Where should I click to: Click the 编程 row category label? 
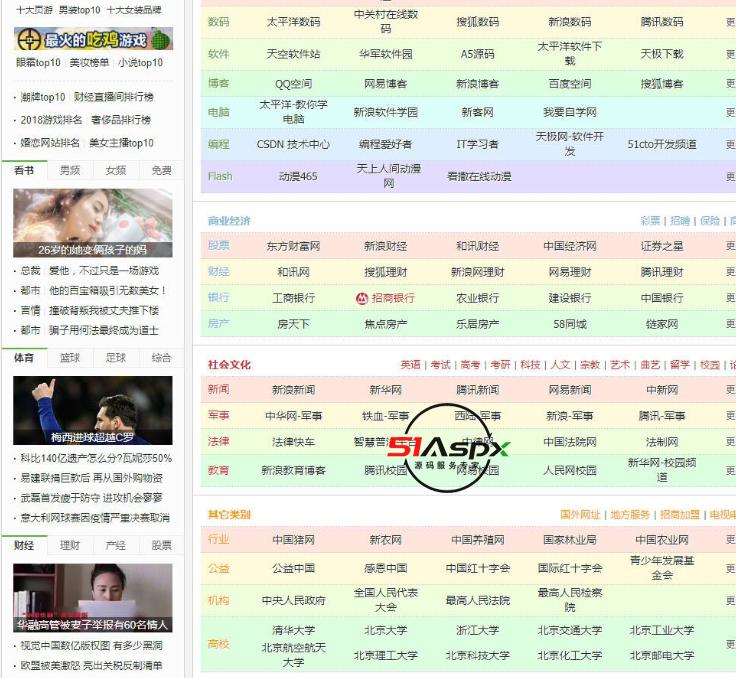[x=219, y=144]
